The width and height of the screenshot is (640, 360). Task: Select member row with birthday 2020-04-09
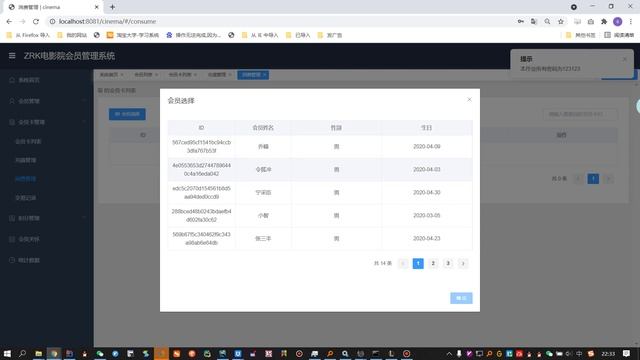tap(320, 147)
